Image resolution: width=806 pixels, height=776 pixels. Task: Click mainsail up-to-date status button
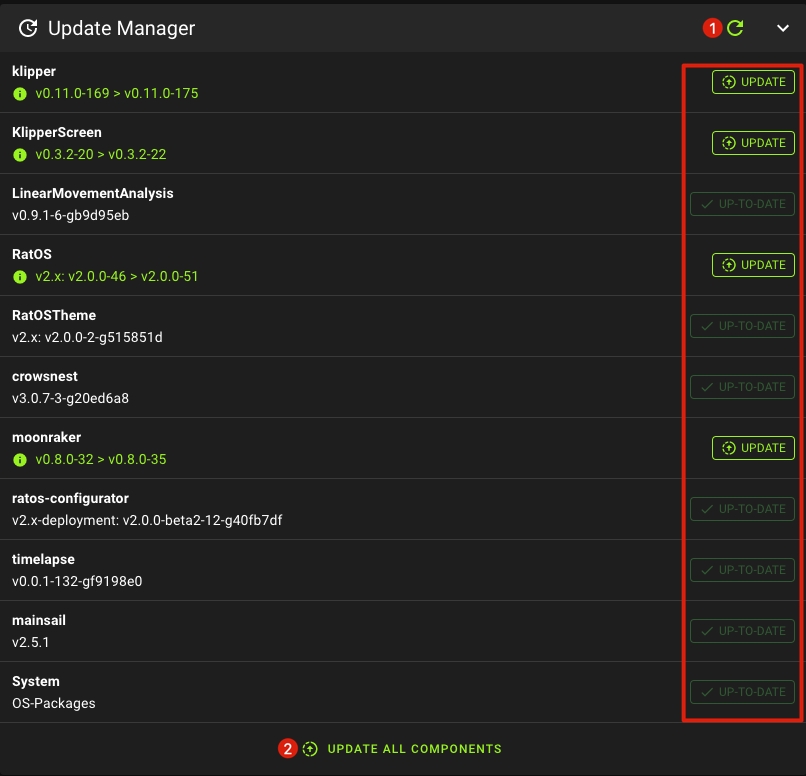point(742,631)
